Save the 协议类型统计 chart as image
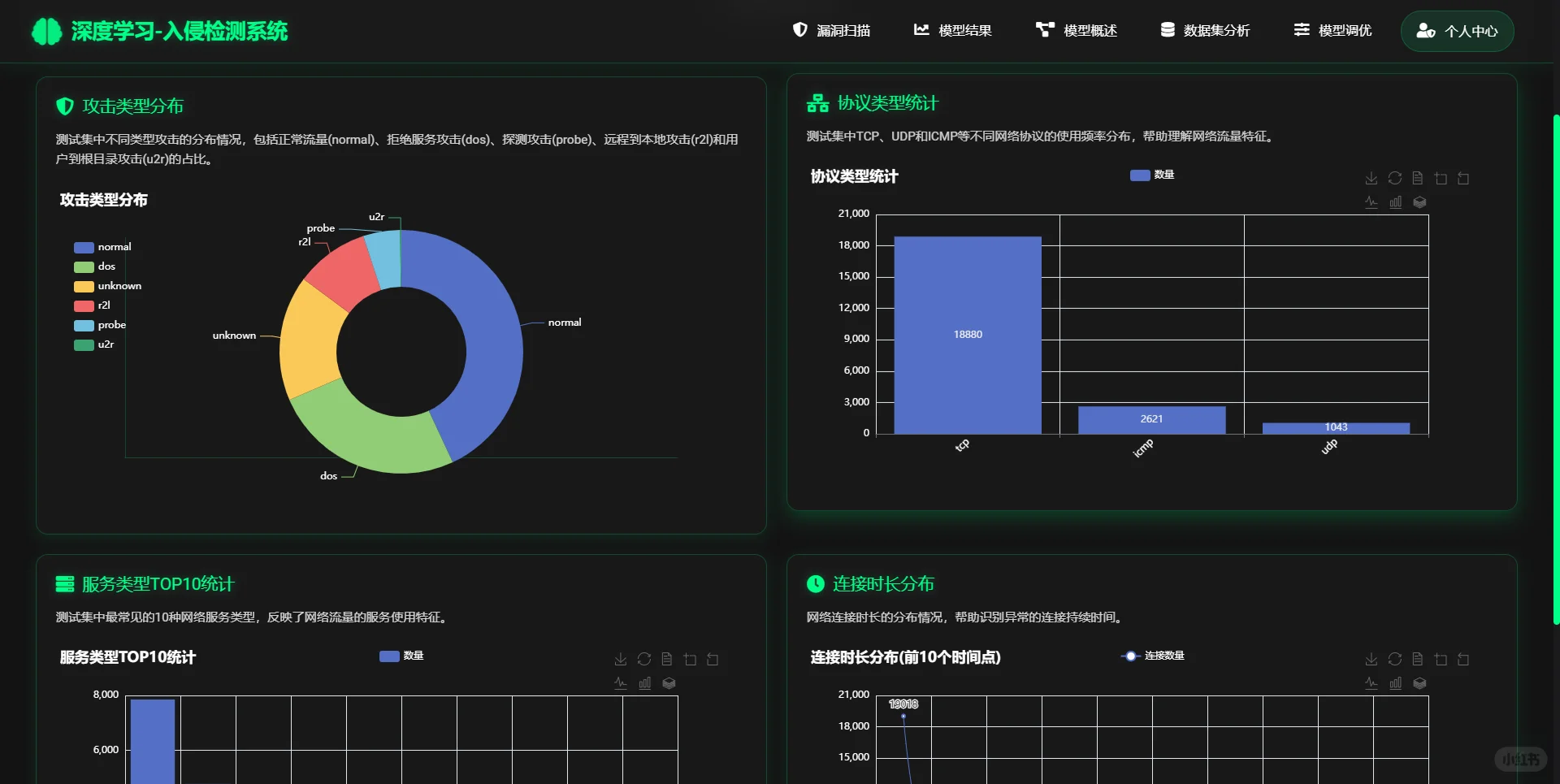Viewport: 1560px width, 784px height. pos(1371,178)
